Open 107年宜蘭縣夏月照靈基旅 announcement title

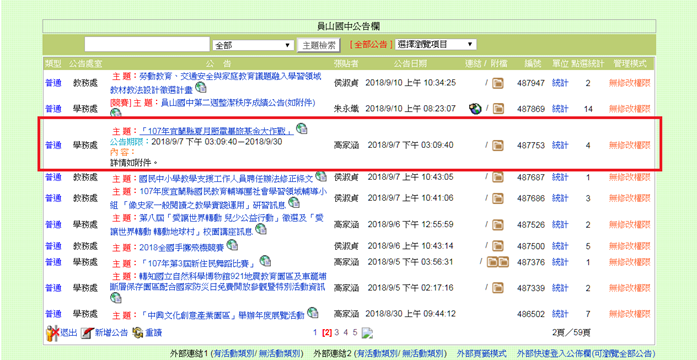click(x=217, y=131)
